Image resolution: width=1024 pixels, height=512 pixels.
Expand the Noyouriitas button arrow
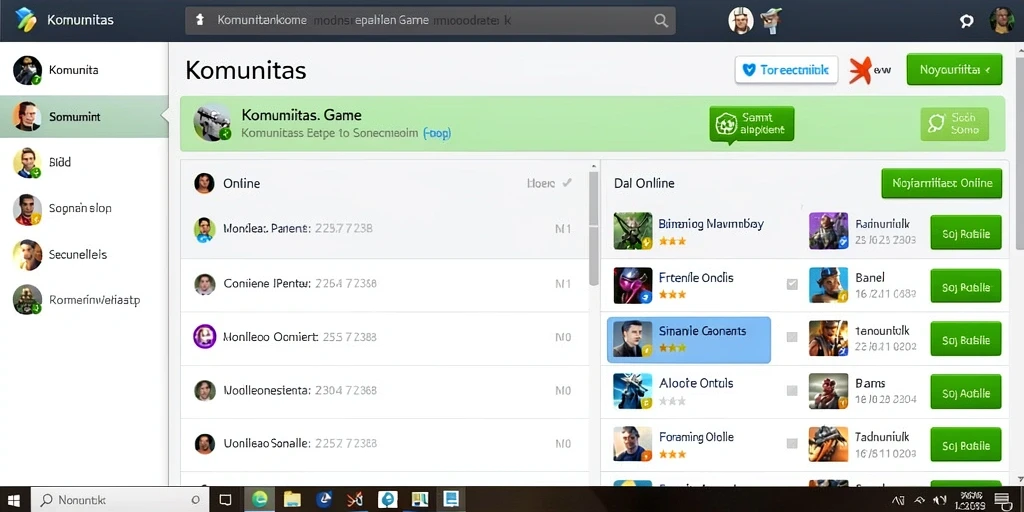(x=987, y=70)
